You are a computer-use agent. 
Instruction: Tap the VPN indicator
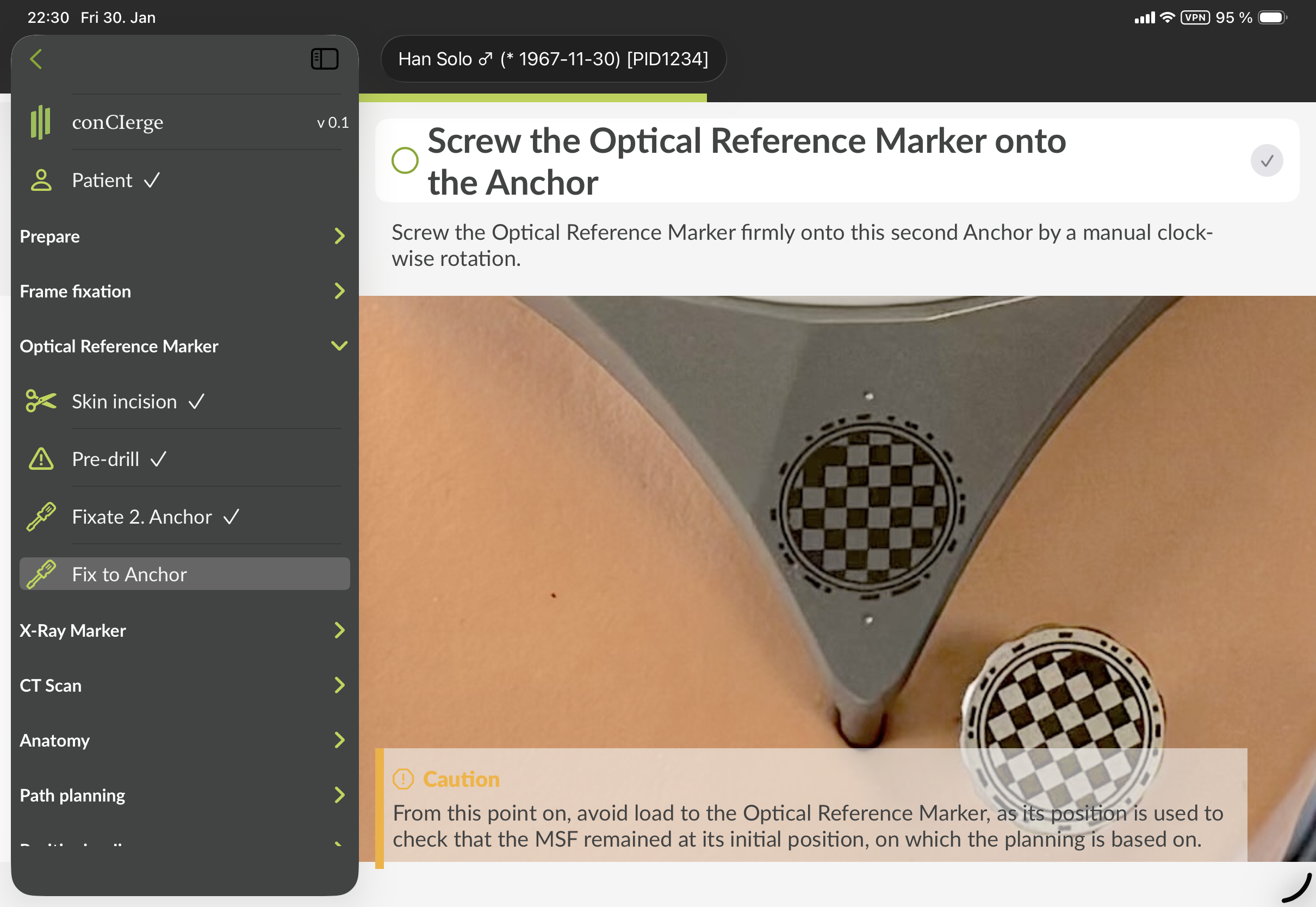1195,17
